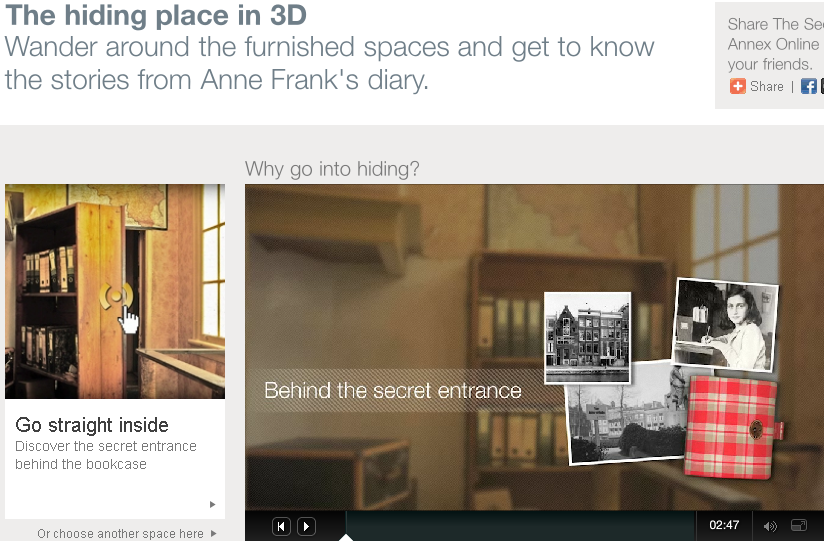This screenshot has width=824, height=541.
Task: Click the 02:47 time display
Action: point(724,525)
